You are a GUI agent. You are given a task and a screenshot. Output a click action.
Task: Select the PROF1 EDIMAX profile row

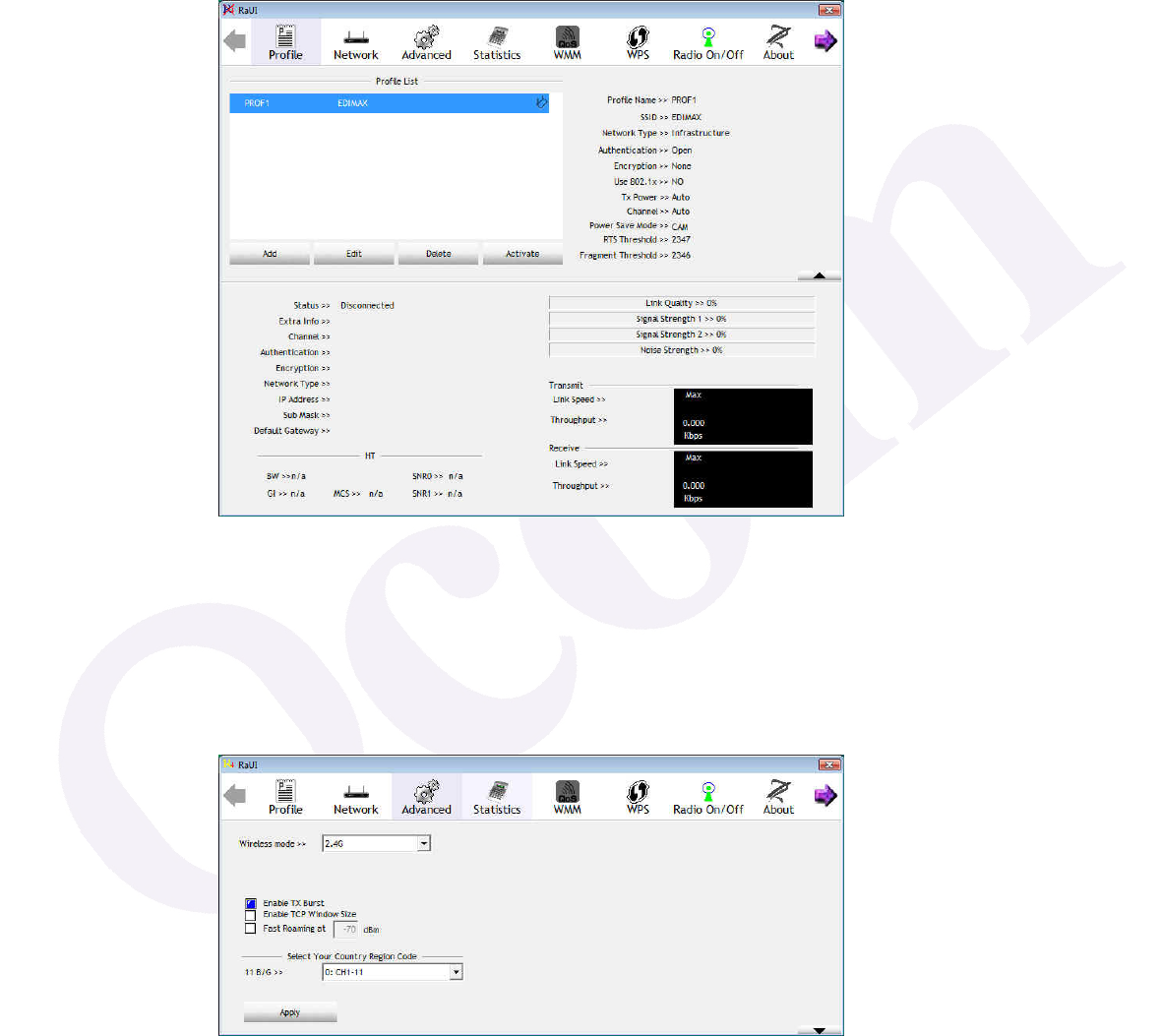point(390,103)
